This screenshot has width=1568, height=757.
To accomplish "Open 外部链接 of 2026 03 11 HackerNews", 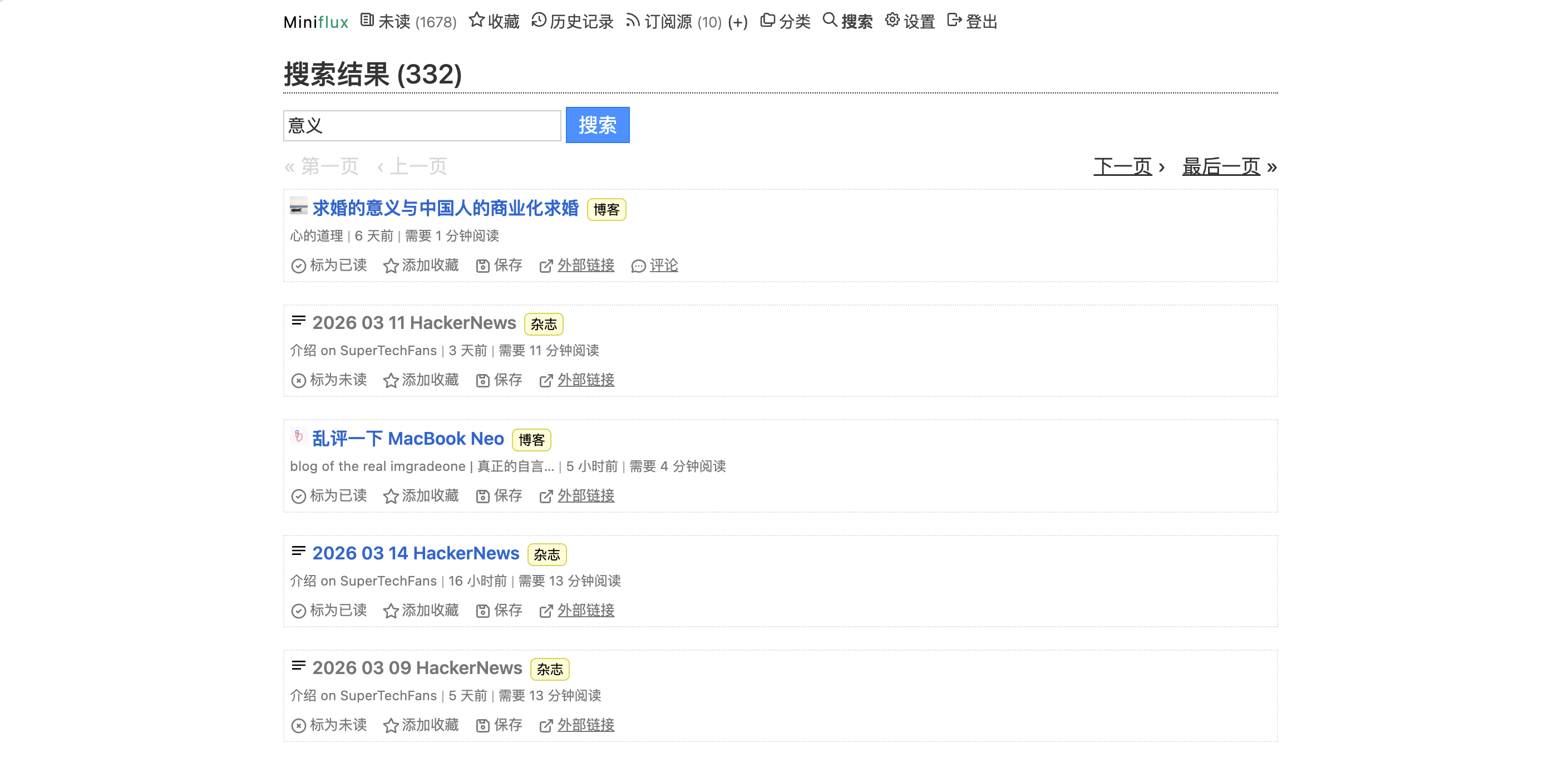I will click(576, 380).
